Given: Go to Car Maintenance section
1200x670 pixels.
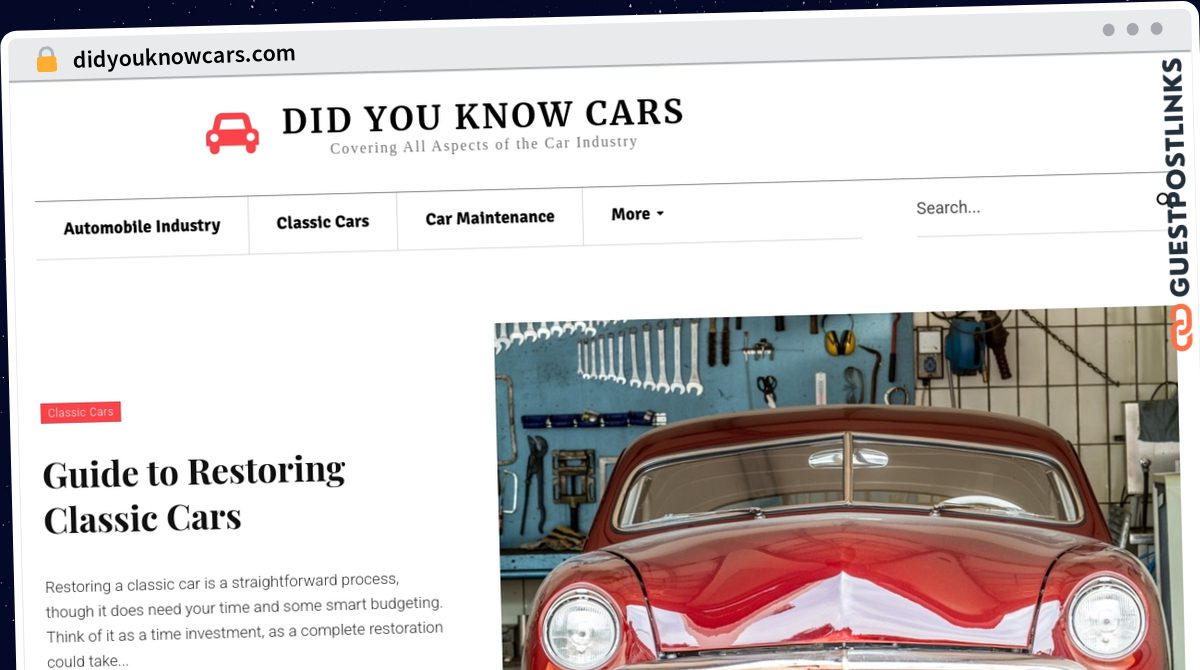Looking at the screenshot, I should [490, 218].
